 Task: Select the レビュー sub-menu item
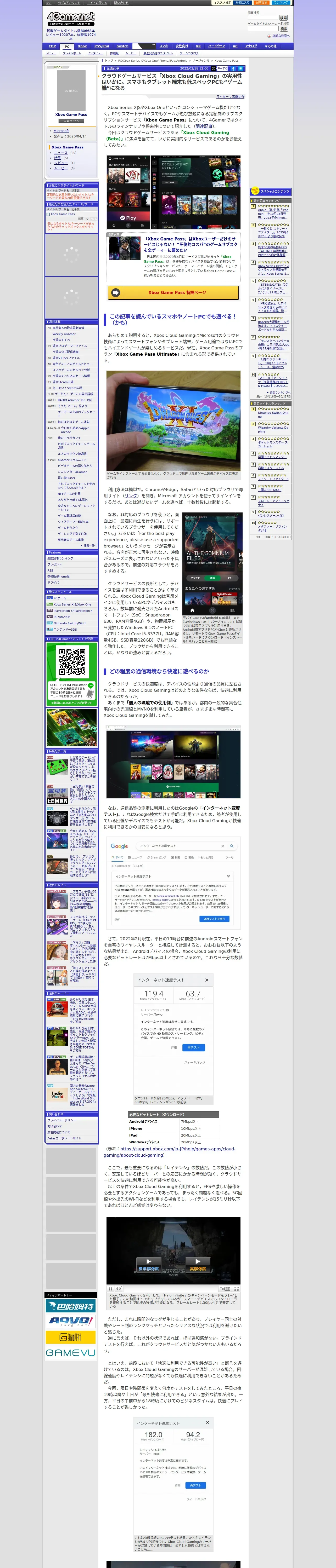point(51,53)
